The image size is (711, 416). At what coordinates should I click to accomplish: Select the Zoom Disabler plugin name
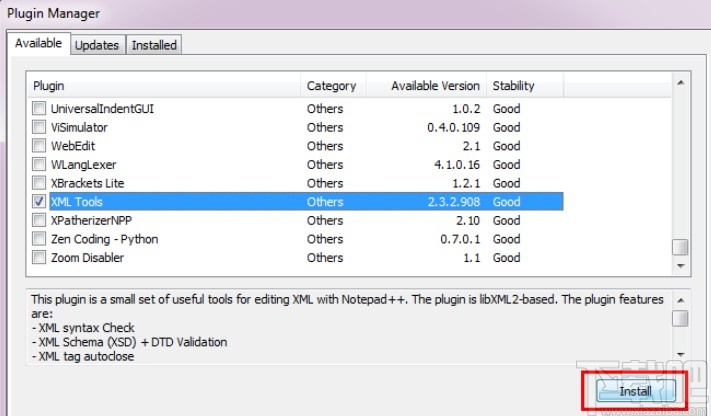click(87, 258)
